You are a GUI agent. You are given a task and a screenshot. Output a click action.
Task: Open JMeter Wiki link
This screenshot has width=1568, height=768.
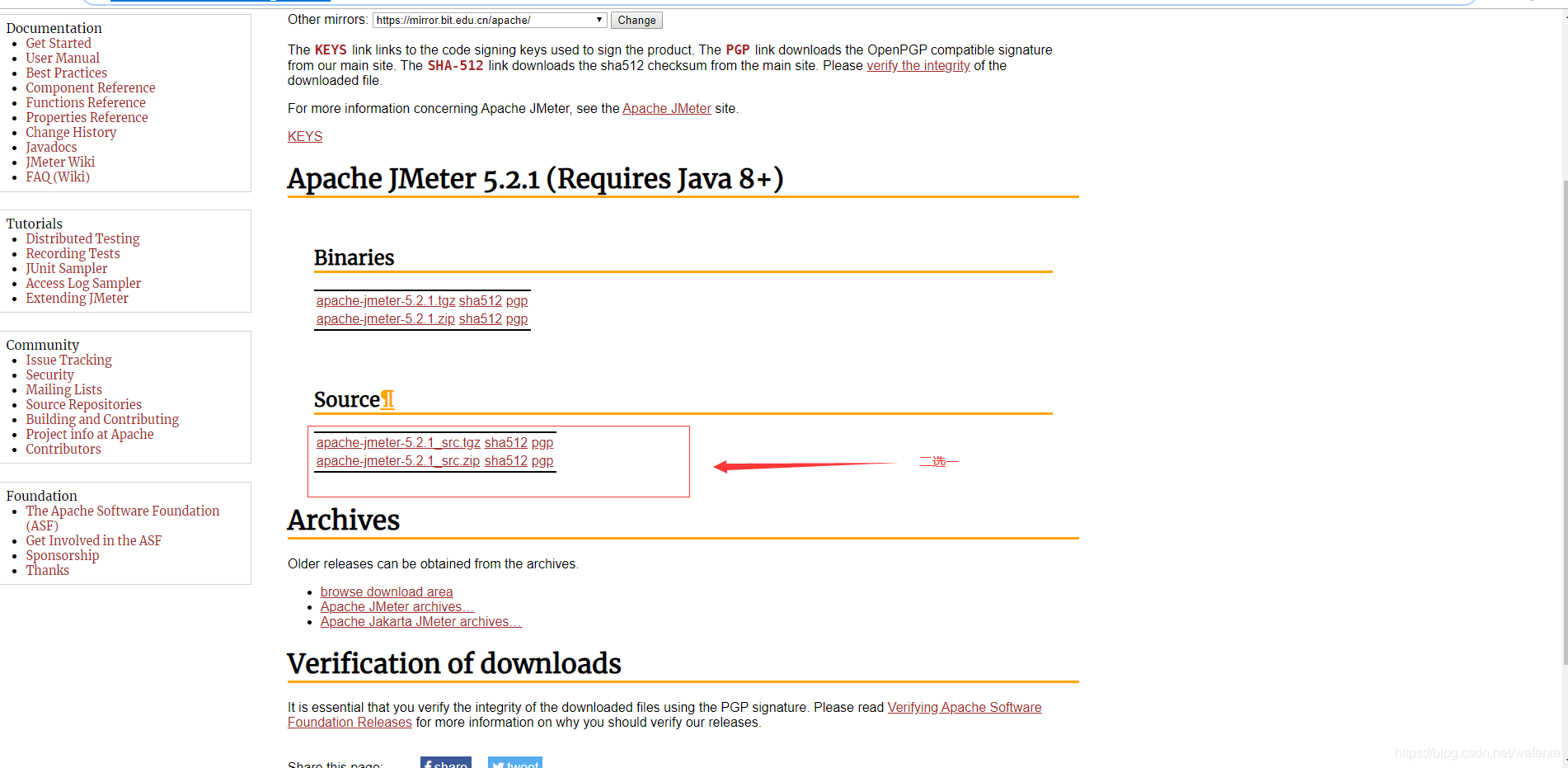60,162
